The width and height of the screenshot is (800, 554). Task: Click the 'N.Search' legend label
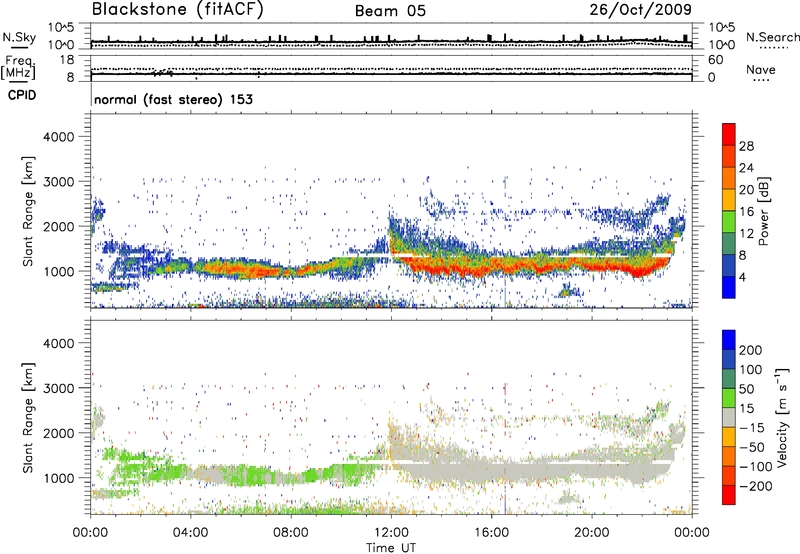tap(772, 37)
